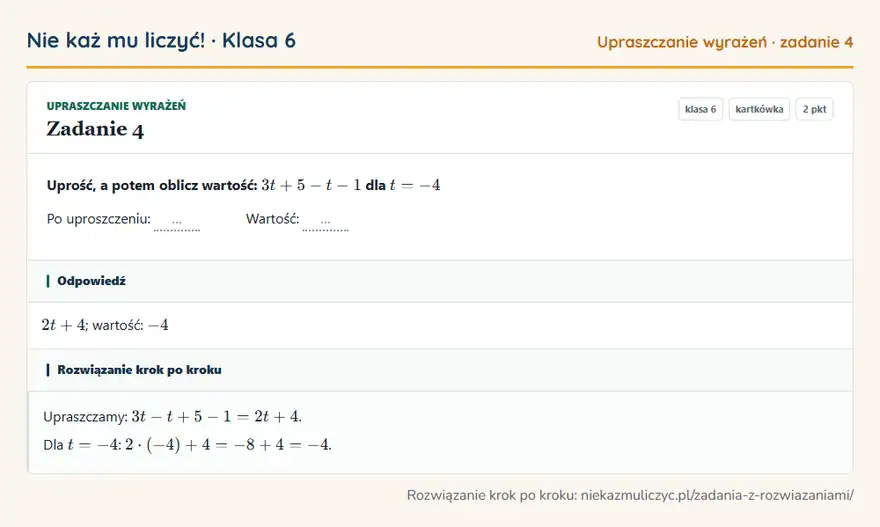Click the 'Nie każ mu liczyć! · Klasa 6' header title
Viewport: 880px width, 527px height.
pos(161,41)
